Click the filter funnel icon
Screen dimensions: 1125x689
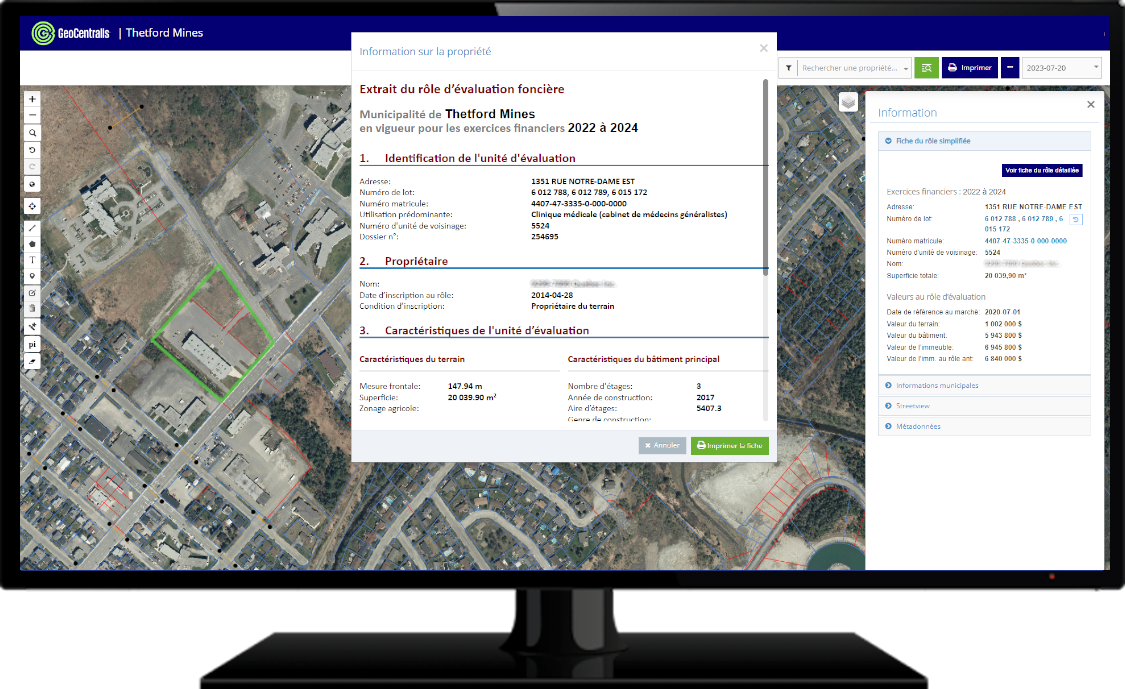[x=789, y=68]
